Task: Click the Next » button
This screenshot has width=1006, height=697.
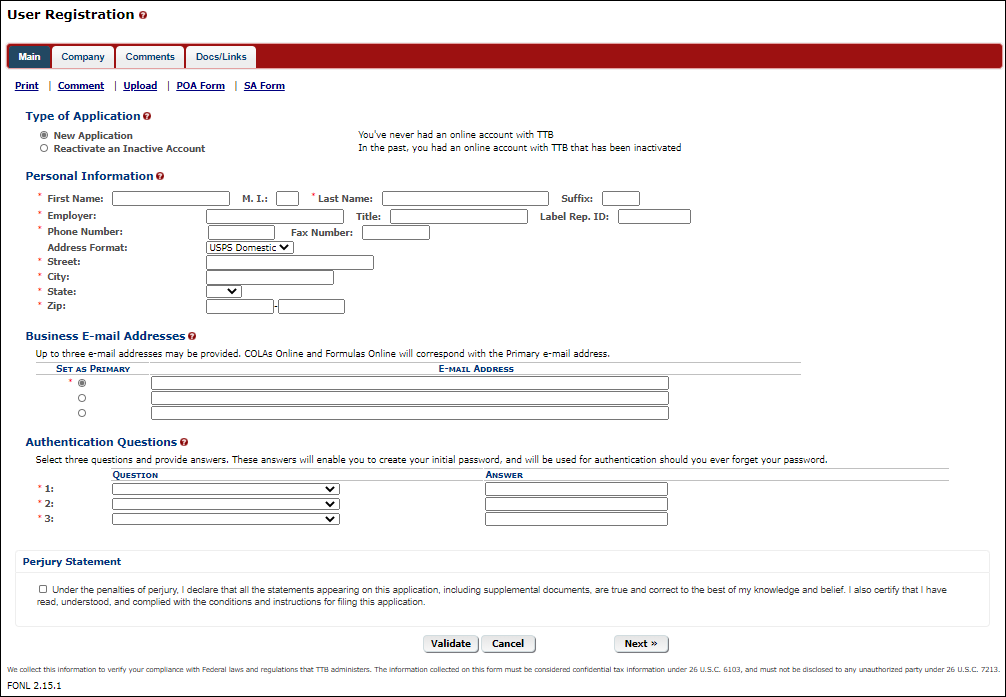Action: coord(641,644)
